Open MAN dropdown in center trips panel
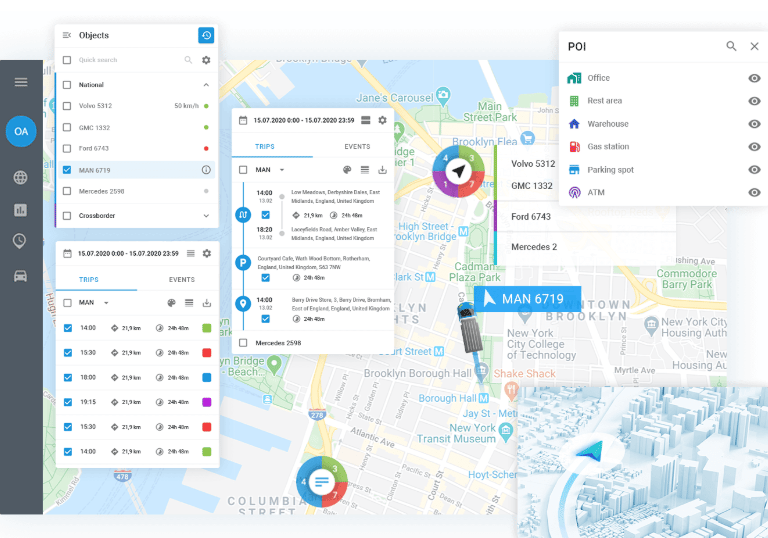 (x=282, y=170)
